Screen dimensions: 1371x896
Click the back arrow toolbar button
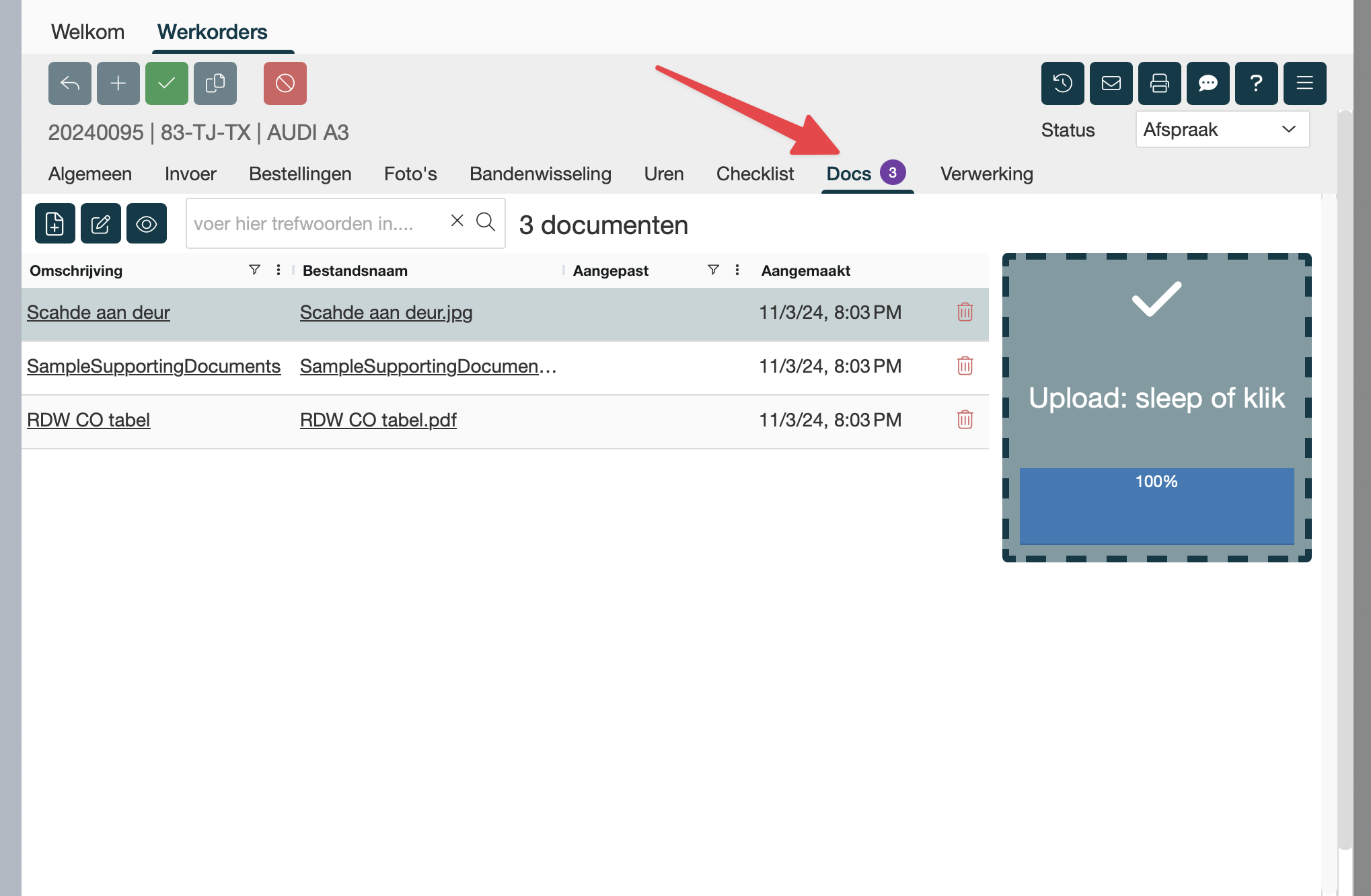click(70, 83)
